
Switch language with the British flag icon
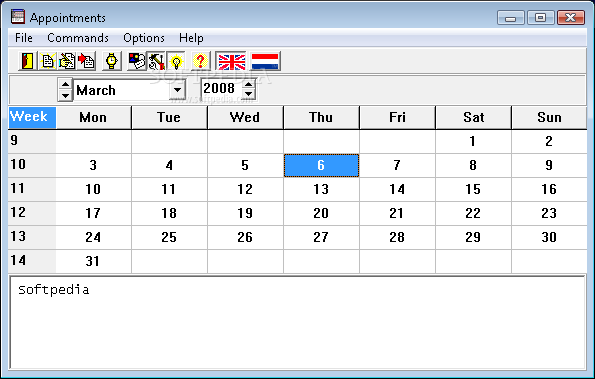tap(231, 61)
